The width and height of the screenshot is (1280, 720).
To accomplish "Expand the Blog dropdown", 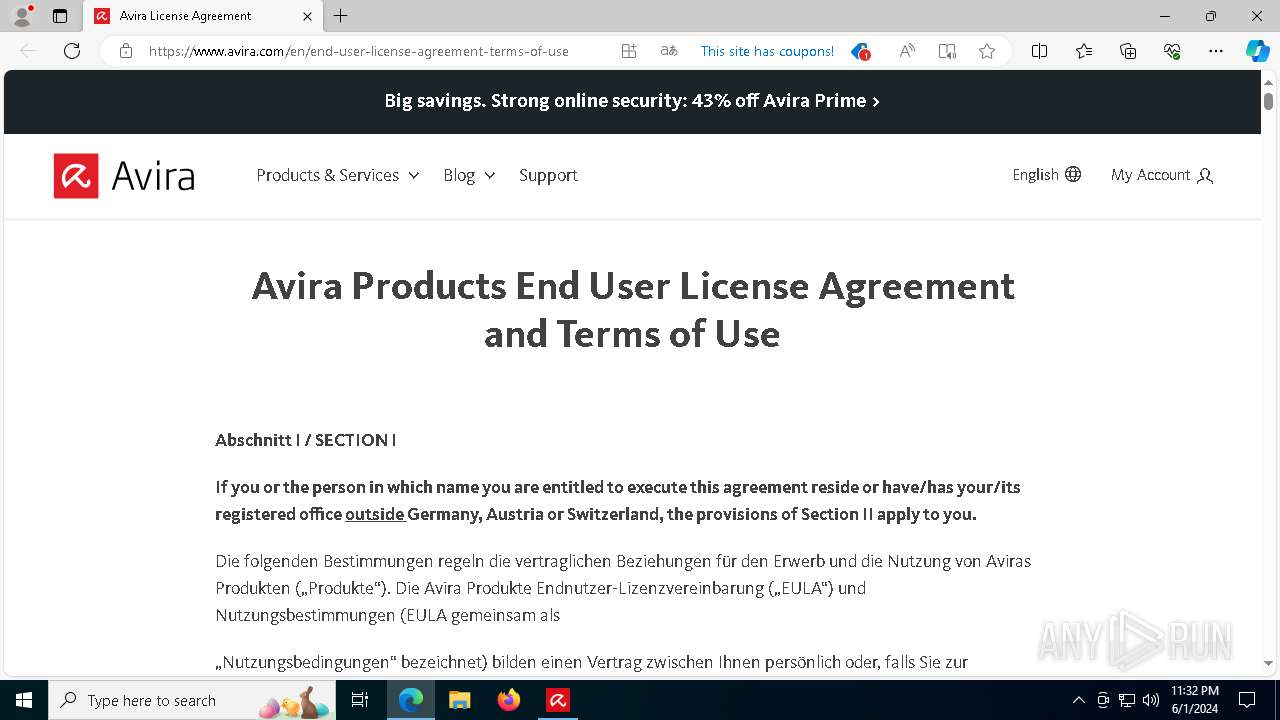I will point(469,175).
